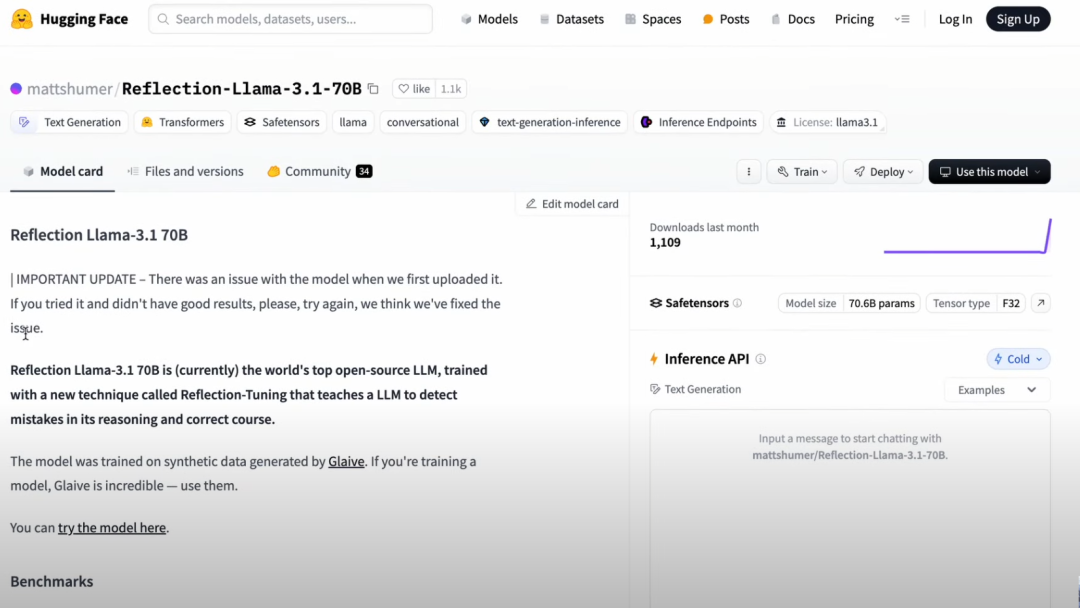The image size is (1080, 608).
Task: Select the conversational tag
Action: click(x=422, y=122)
